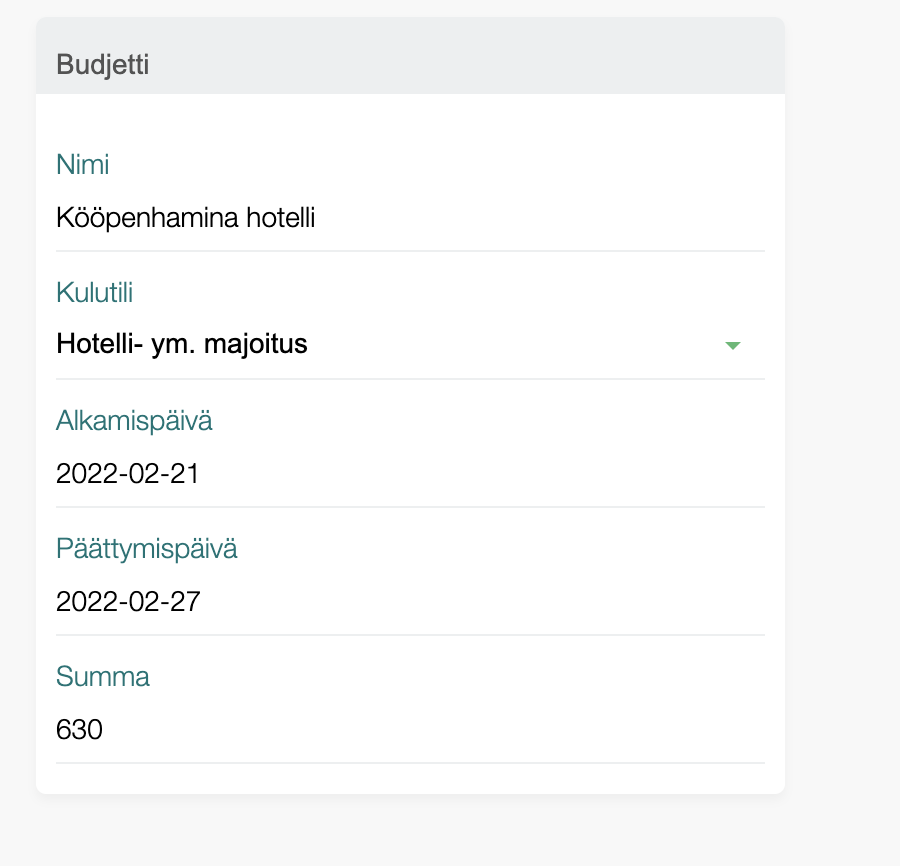Click the word 'hotelli' in Nimi
The width and height of the screenshot is (900, 866).
[x=281, y=218]
